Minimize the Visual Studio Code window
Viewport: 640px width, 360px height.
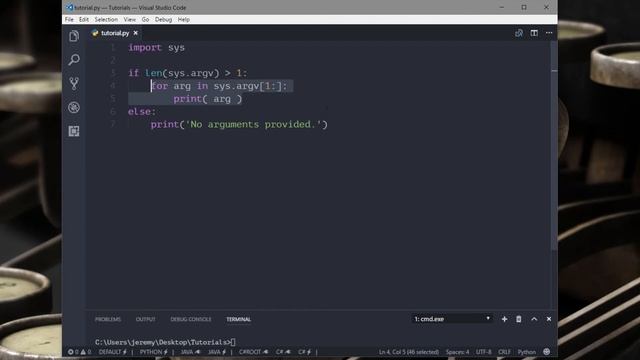[x=502, y=7]
